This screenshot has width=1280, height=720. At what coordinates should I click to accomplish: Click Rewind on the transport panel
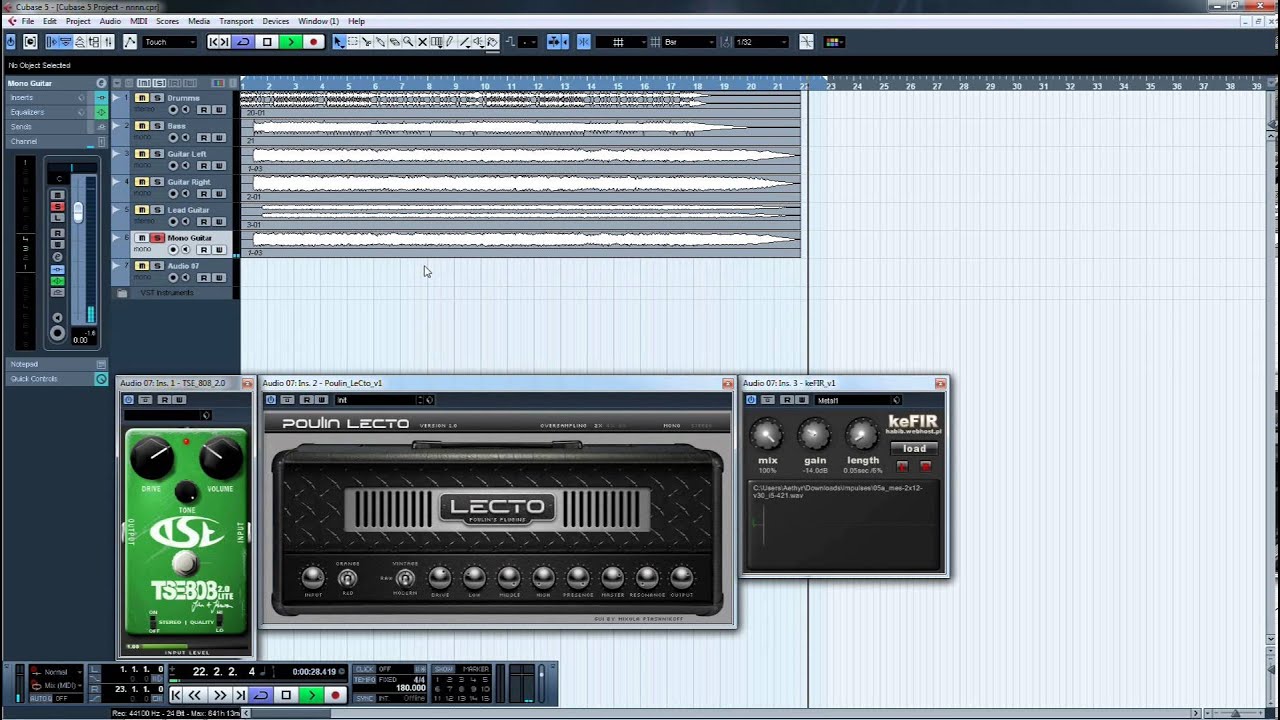coord(197,695)
